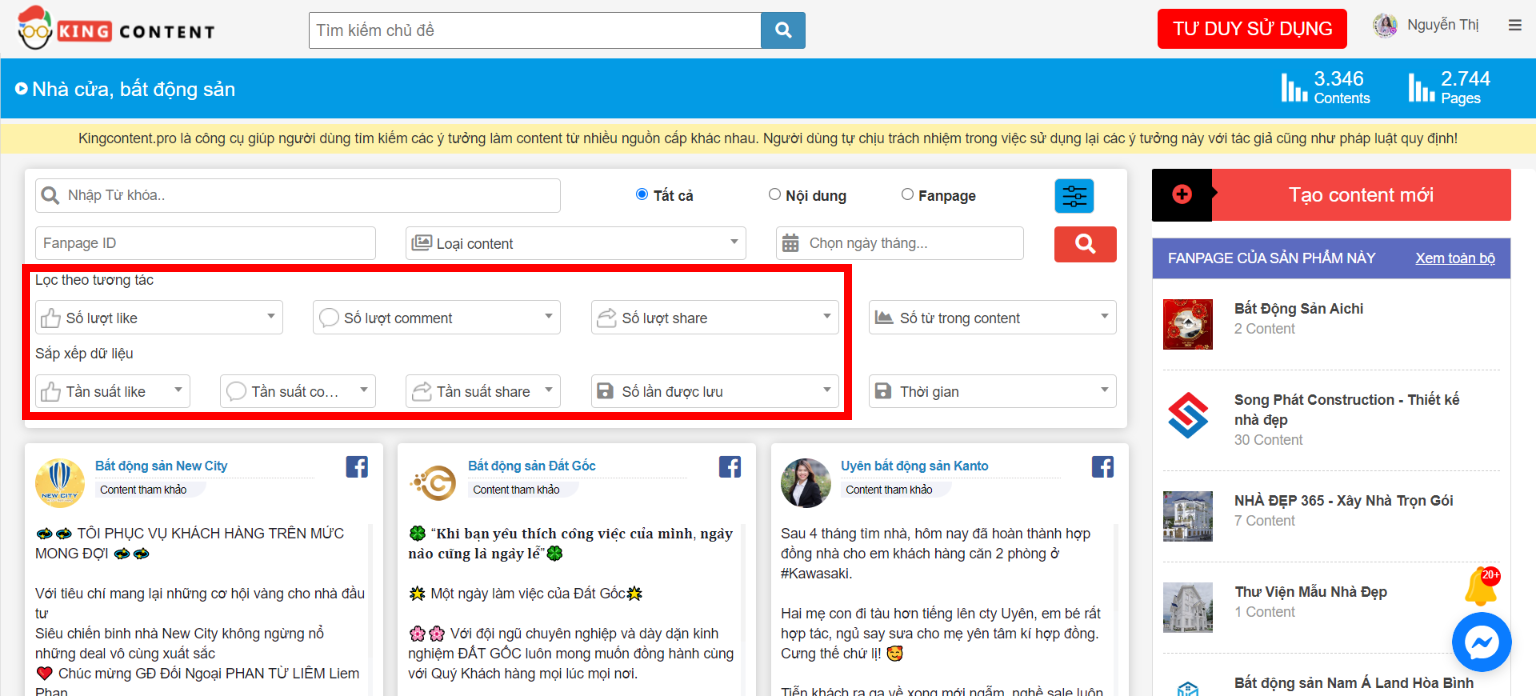
Task: Click the Nhập Từ khóa keyword field
Action: [298, 195]
